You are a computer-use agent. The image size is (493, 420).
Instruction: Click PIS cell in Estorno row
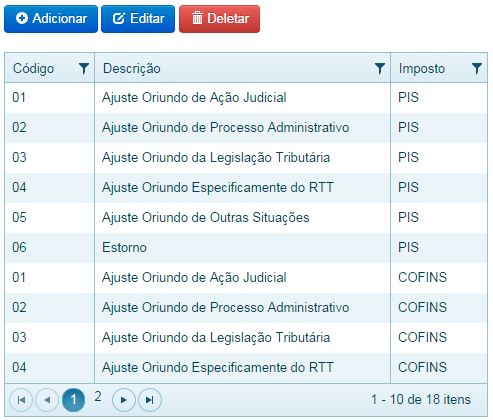(x=439, y=248)
